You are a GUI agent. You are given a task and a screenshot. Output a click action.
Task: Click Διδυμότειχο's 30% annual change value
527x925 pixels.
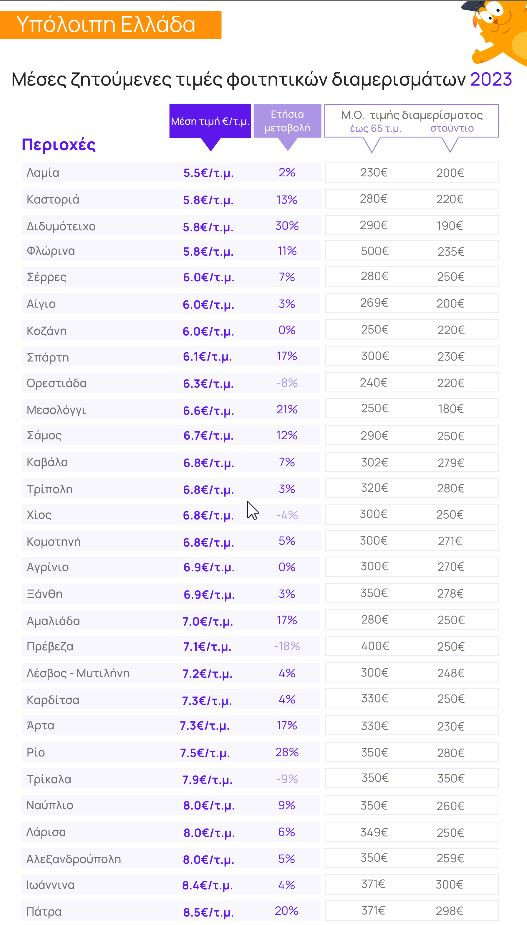tap(287, 226)
